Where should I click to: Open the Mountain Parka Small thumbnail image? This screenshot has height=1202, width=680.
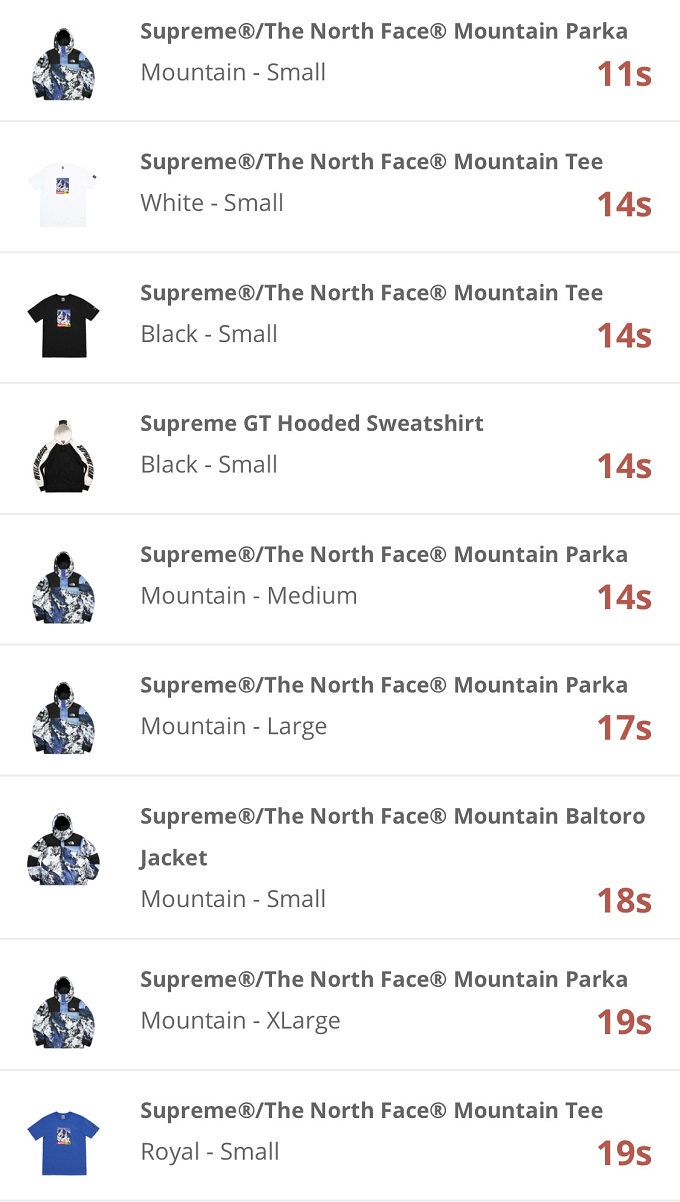pos(63,63)
